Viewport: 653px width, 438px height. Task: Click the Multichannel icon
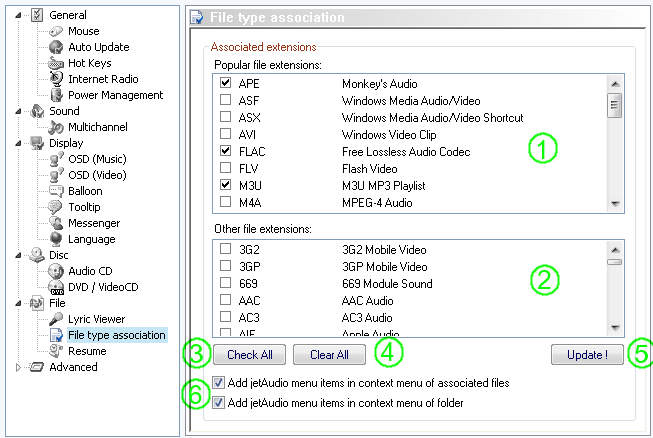point(56,127)
